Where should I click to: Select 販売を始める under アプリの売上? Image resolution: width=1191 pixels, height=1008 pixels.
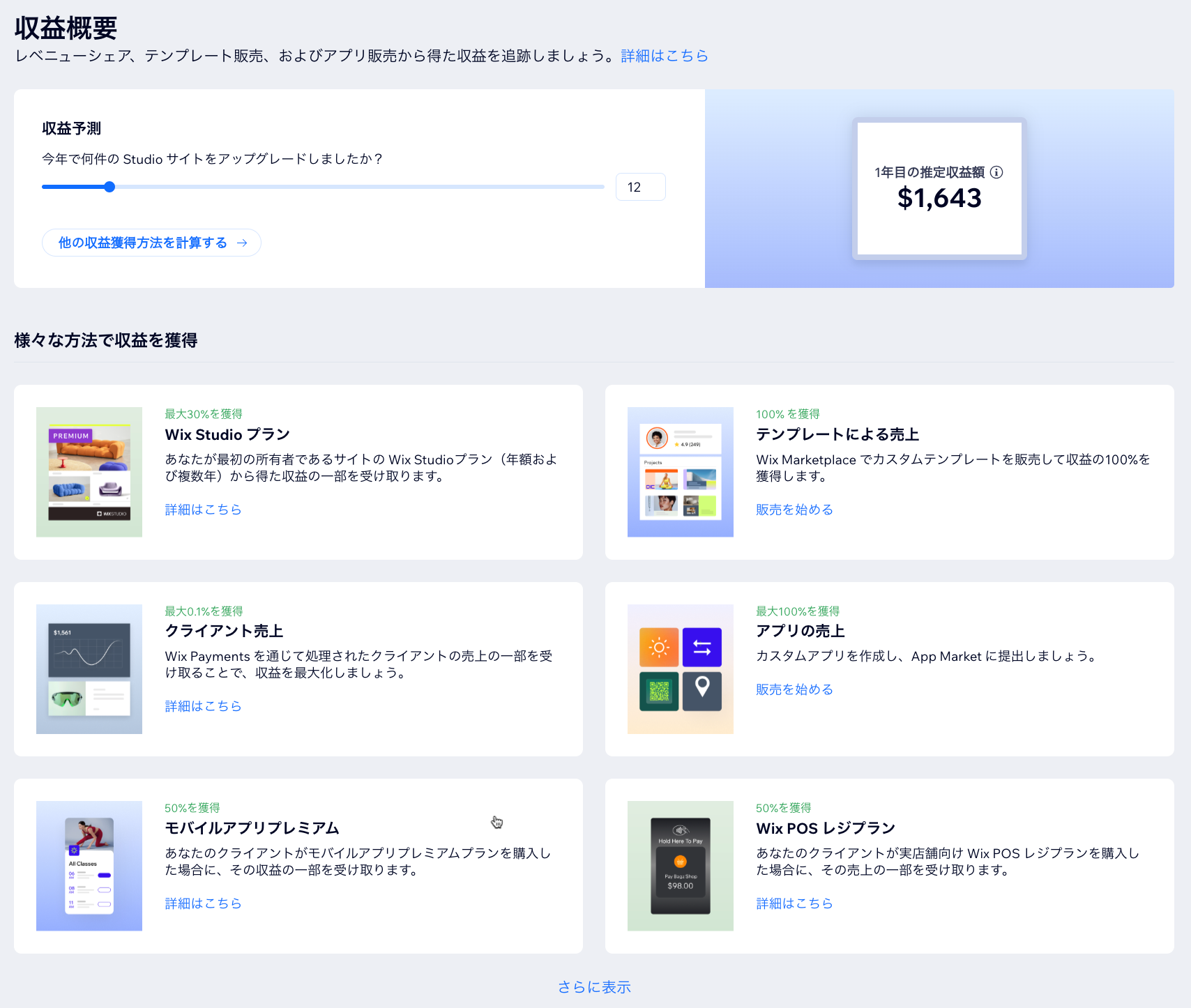(x=794, y=689)
